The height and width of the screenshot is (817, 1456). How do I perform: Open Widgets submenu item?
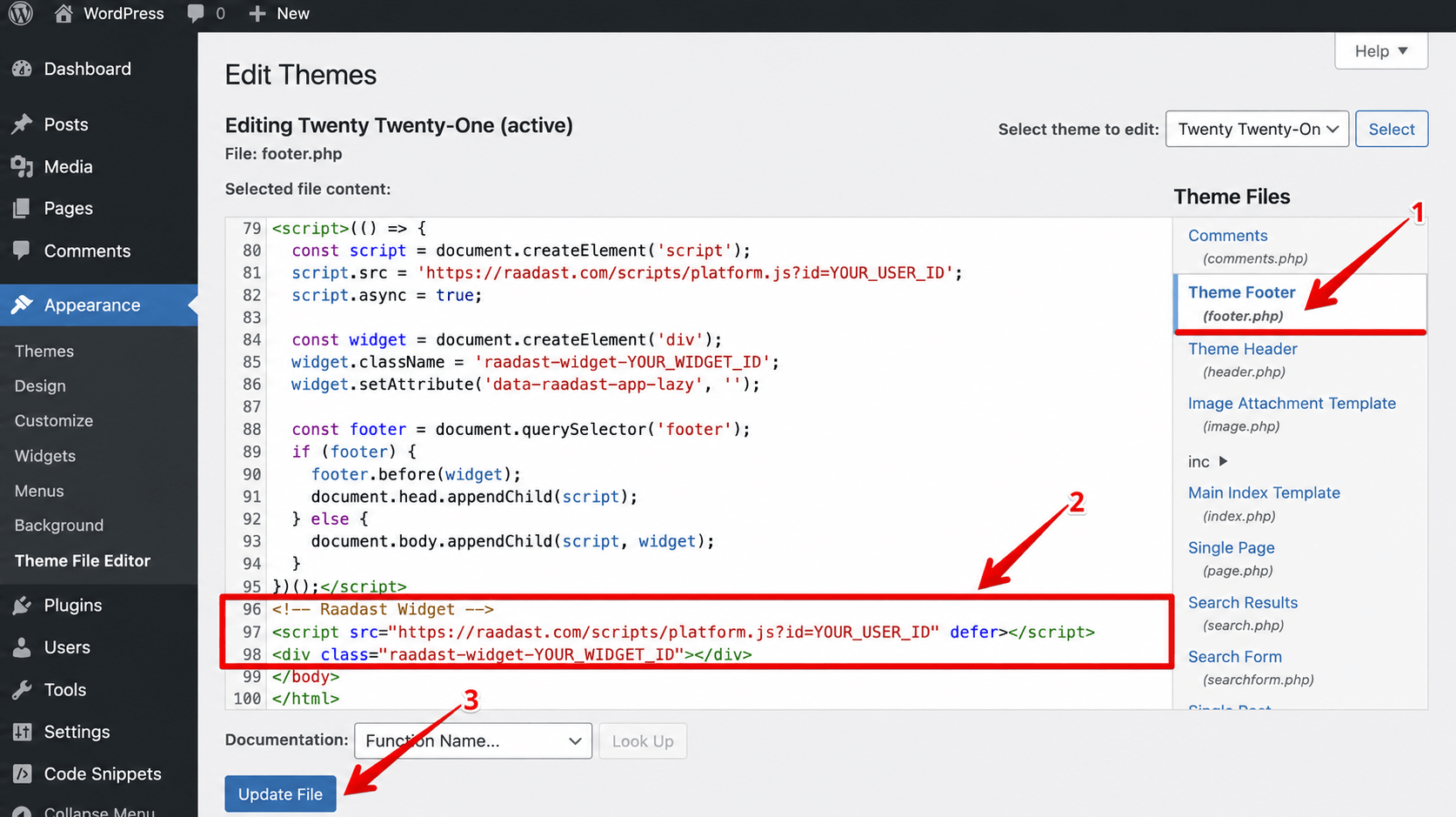pyautogui.click(x=45, y=456)
